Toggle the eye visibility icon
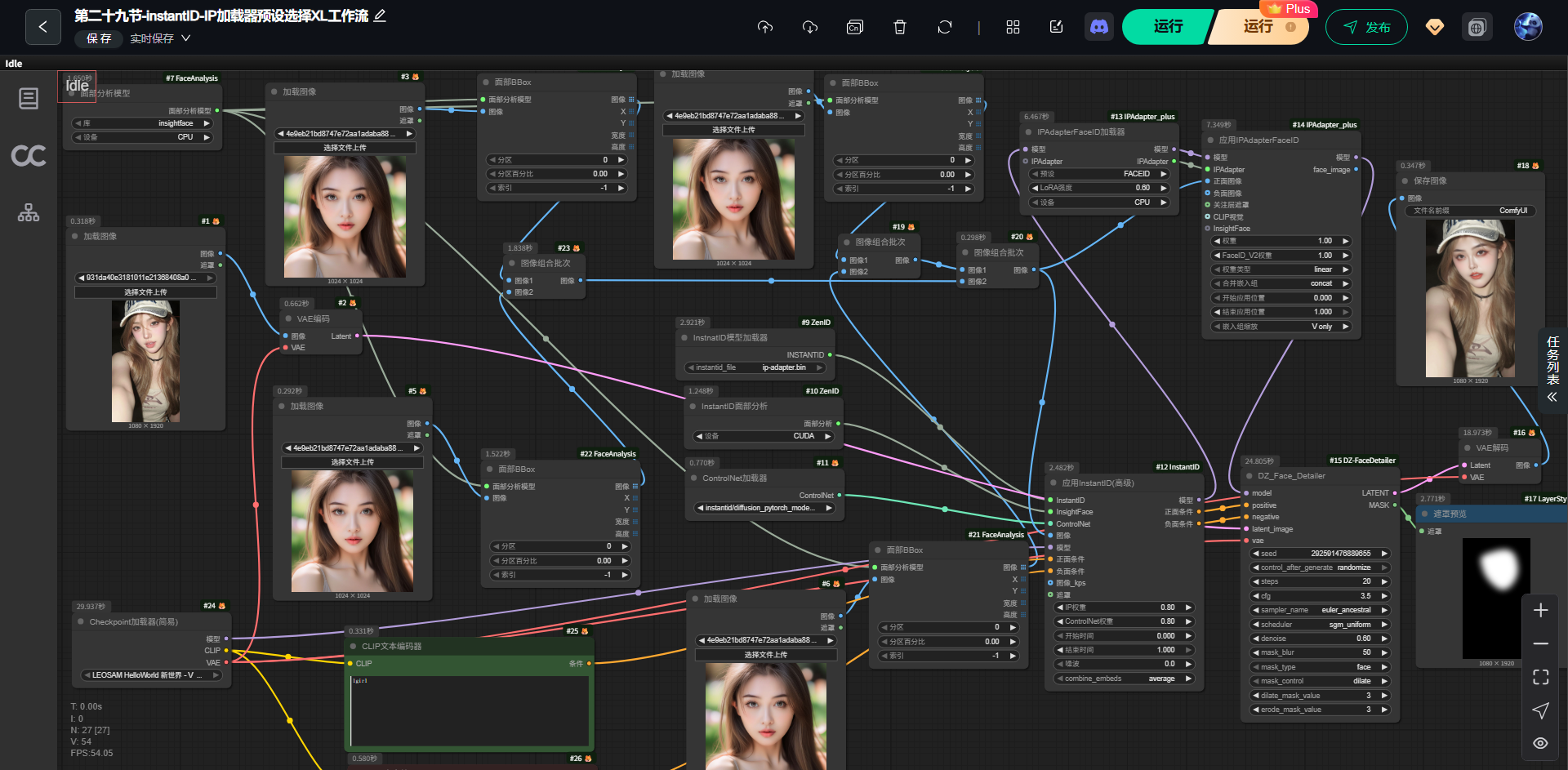1568x770 pixels. [1540, 743]
